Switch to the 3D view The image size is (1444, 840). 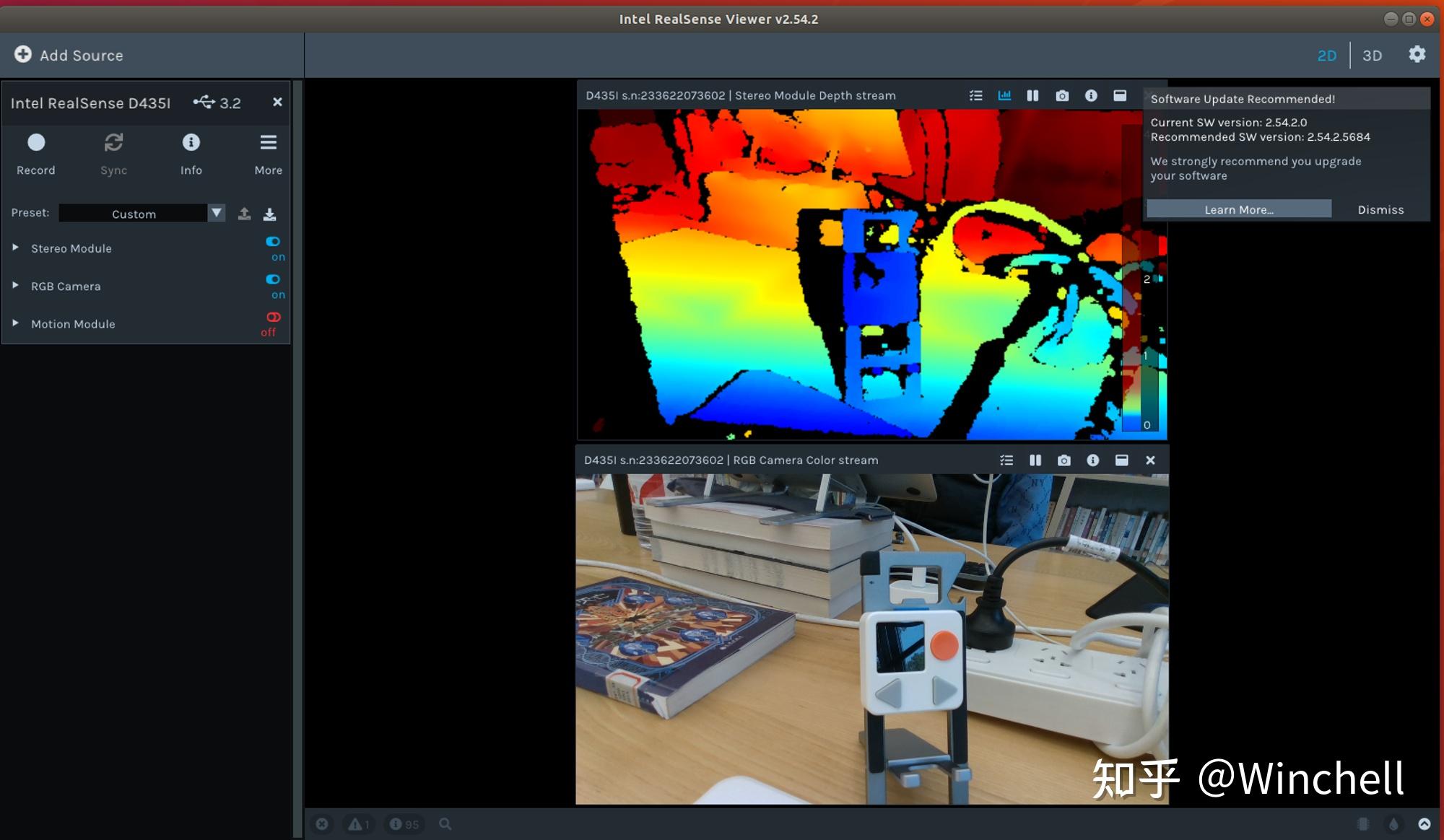[1372, 55]
